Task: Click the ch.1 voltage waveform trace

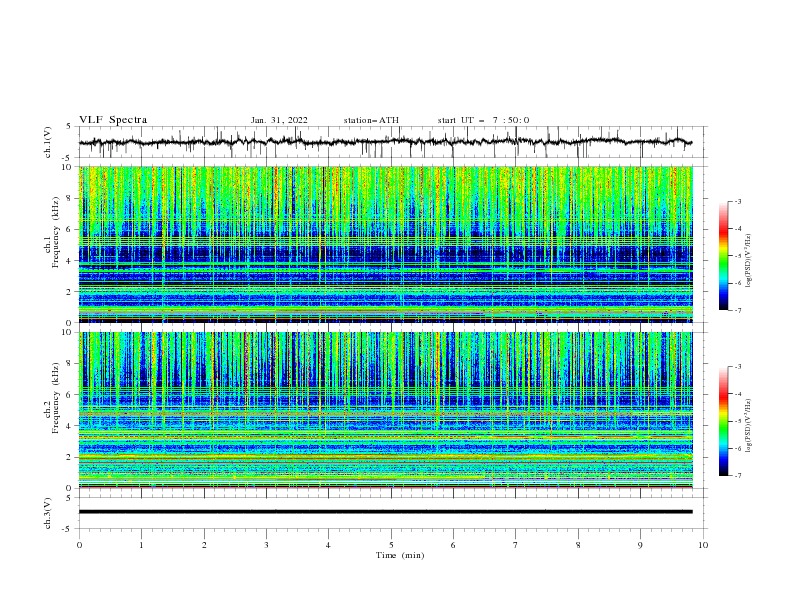Action: (x=385, y=142)
